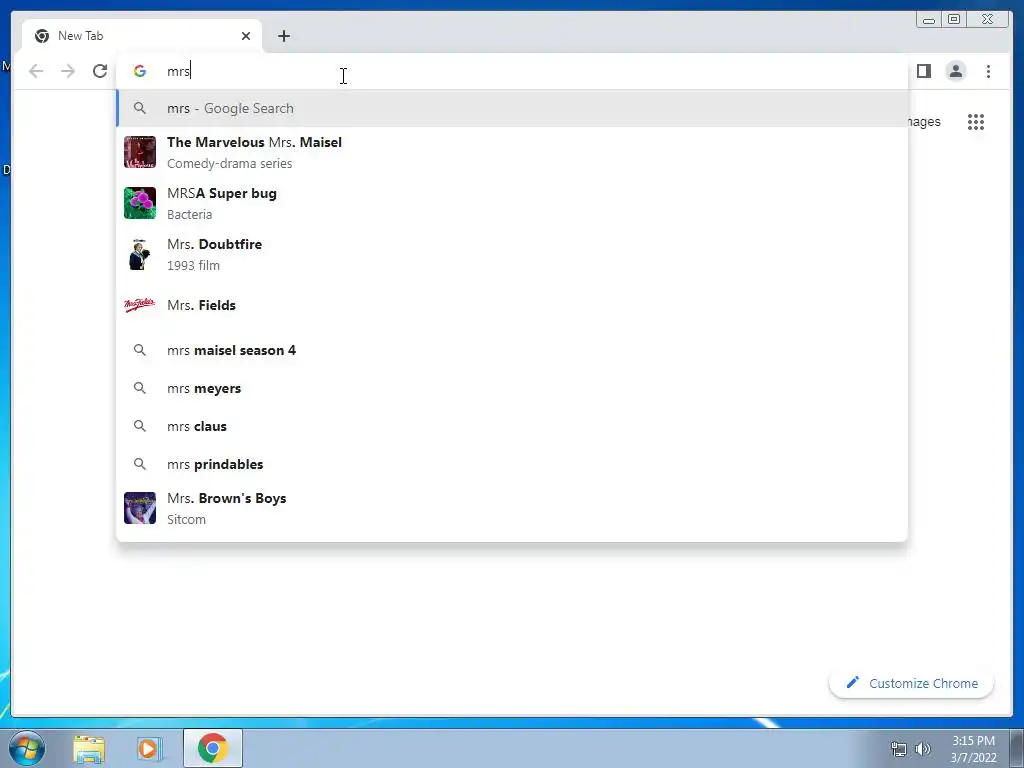The width and height of the screenshot is (1024, 768).
Task: Click the browser back arrow
Action: (36, 71)
